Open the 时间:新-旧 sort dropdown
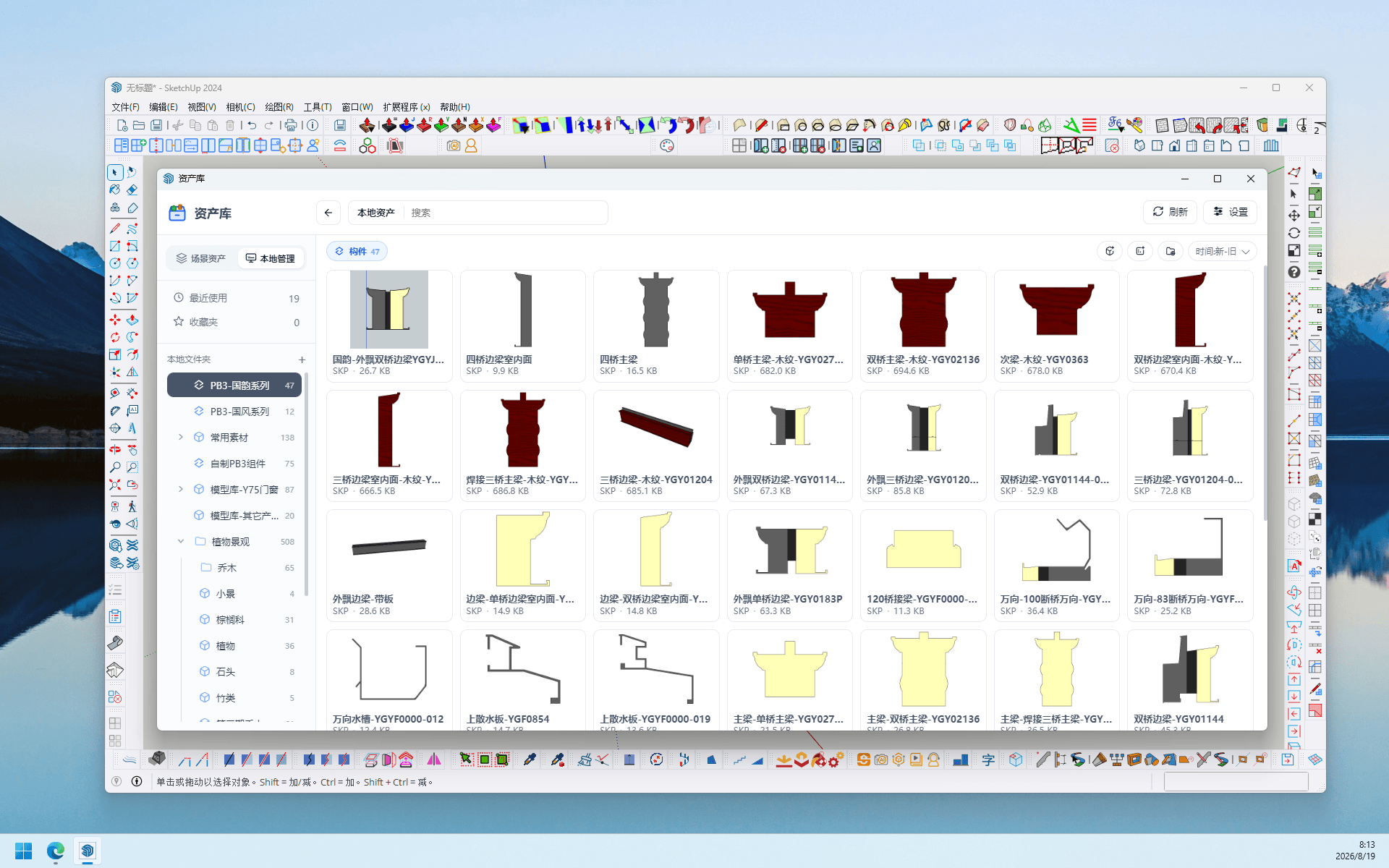Viewport: 1389px width, 868px height. point(1222,252)
